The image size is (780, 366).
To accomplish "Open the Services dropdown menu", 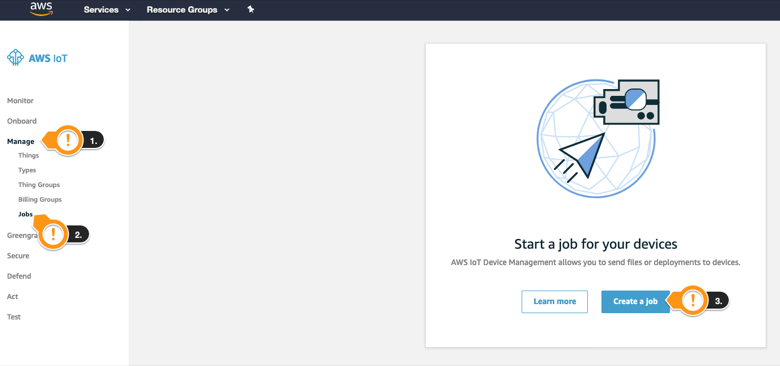I will tap(107, 9).
